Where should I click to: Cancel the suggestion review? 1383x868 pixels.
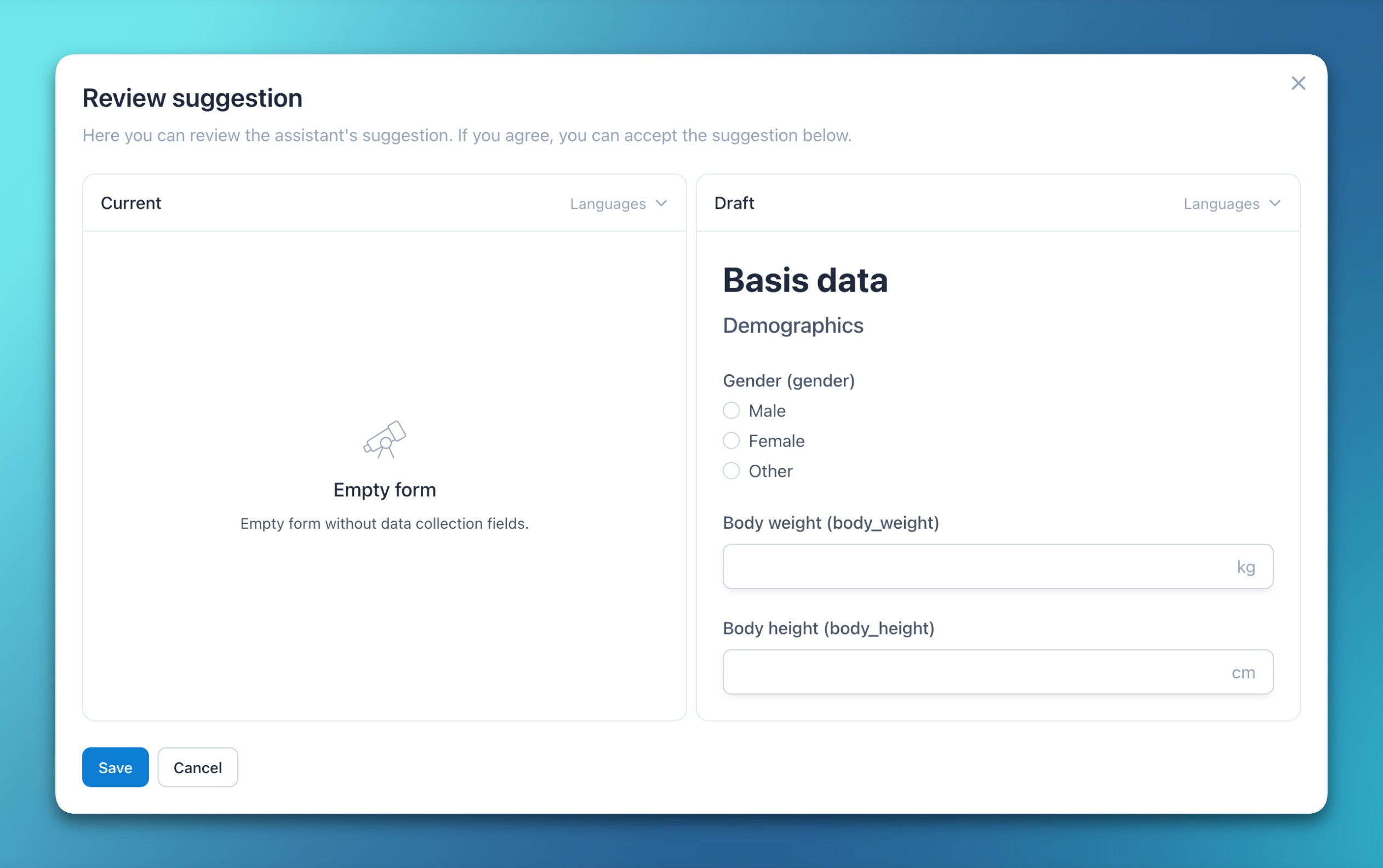[x=197, y=767]
